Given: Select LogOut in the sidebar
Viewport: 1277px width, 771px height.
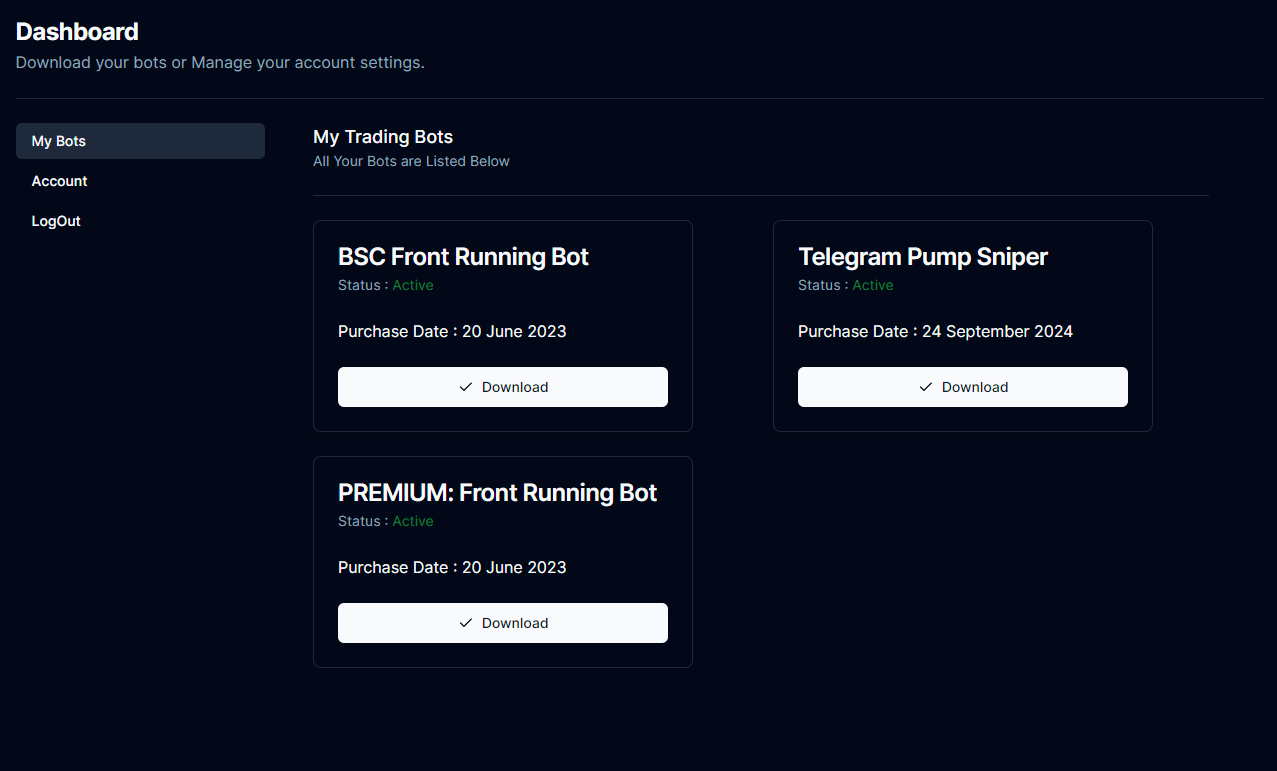Looking at the screenshot, I should (140, 221).
